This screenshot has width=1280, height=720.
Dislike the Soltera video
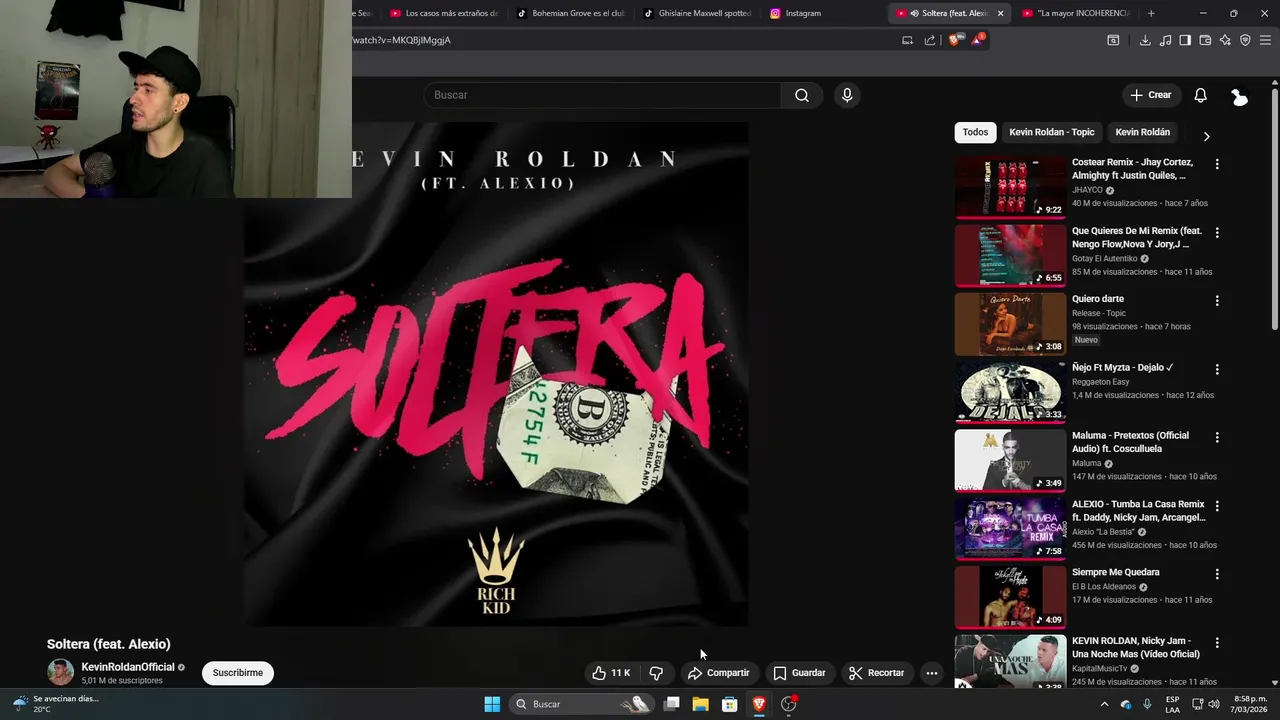(x=656, y=673)
